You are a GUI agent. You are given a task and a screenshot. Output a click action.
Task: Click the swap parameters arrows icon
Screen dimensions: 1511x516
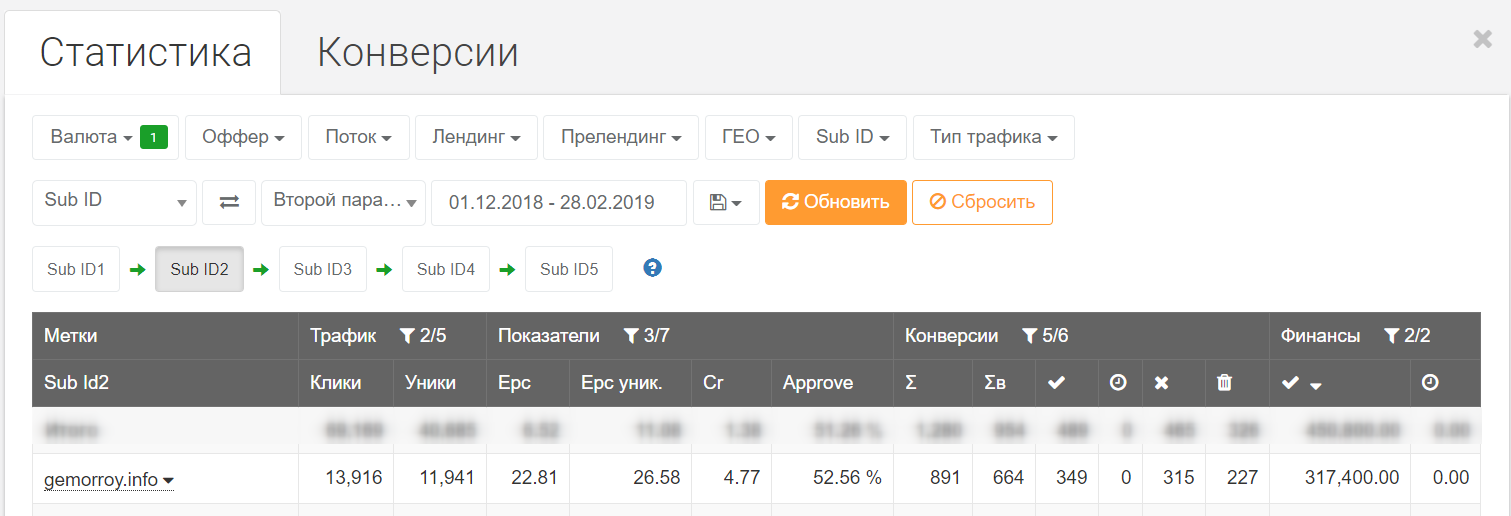(229, 202)
